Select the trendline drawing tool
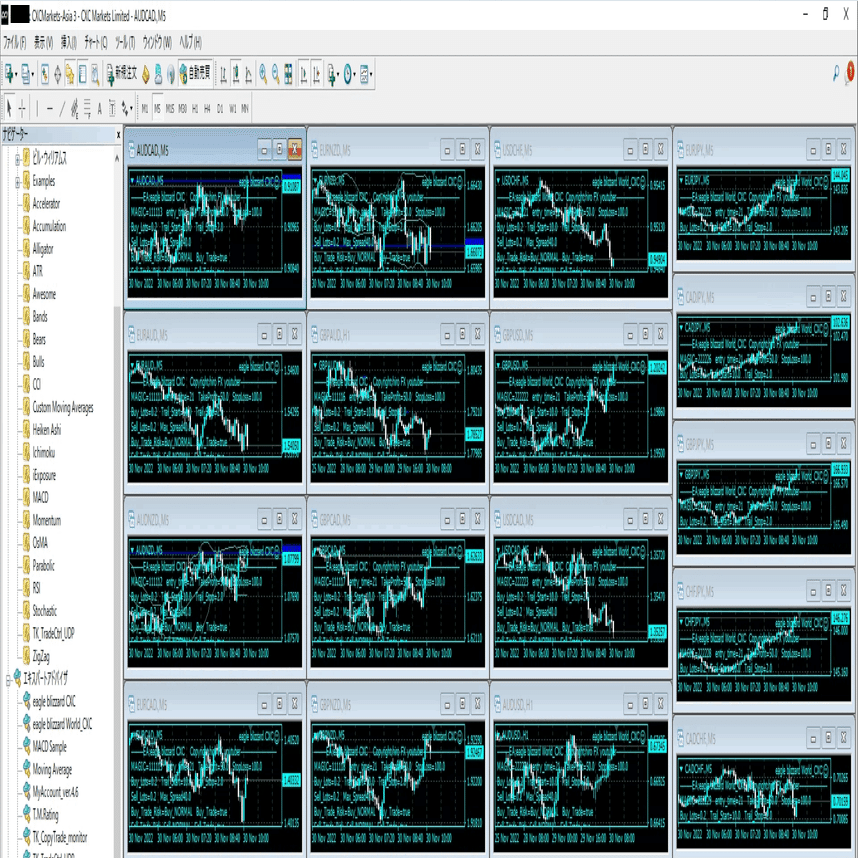This screenshot has height=858, width=858. pyautogui.click(x=62, y=108)
